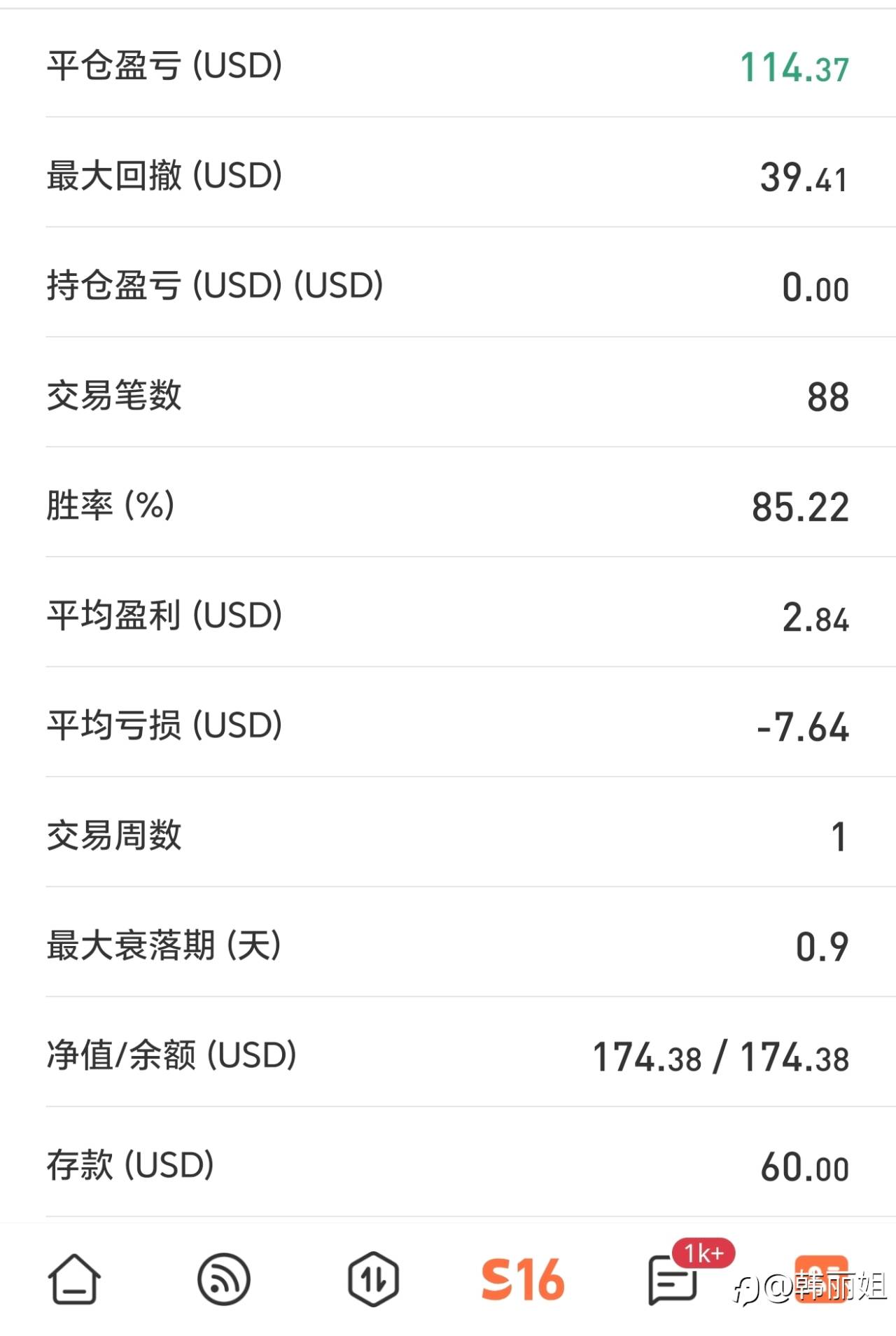The height and width of the screenshot is (1336, 896).
Task: Tap the orange S16 icon
Action: click(523, 1279)
